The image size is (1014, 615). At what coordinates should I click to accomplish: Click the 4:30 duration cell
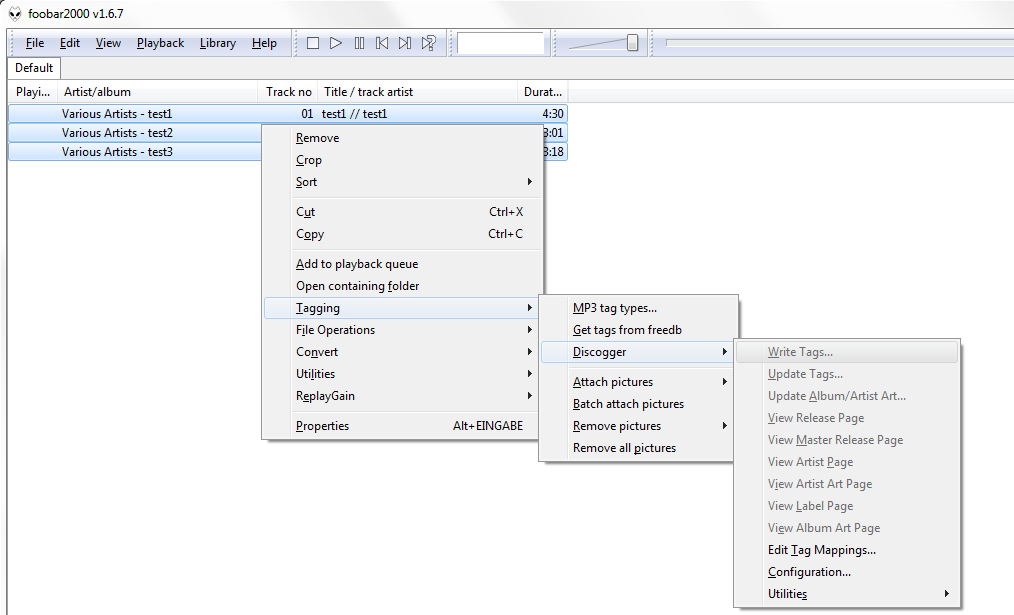point(553,114)
